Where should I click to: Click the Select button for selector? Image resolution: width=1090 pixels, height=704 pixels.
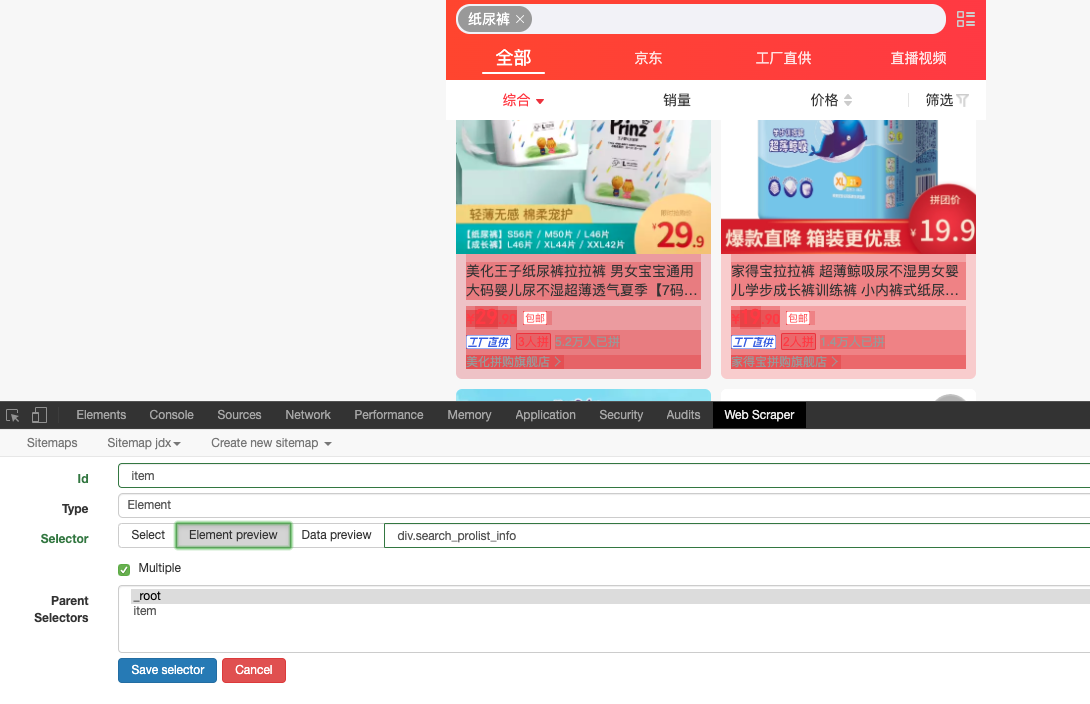(147, 535)
